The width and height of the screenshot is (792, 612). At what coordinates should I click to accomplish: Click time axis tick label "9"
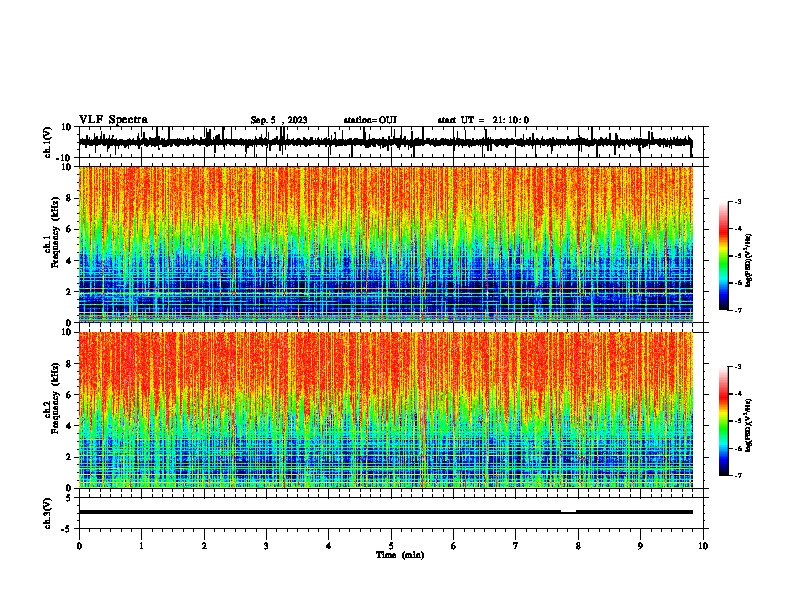click(640, 546)
